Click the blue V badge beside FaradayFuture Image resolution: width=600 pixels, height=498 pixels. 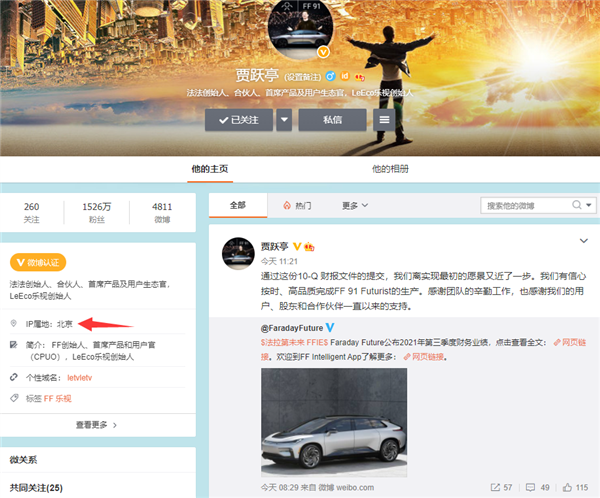330,328
